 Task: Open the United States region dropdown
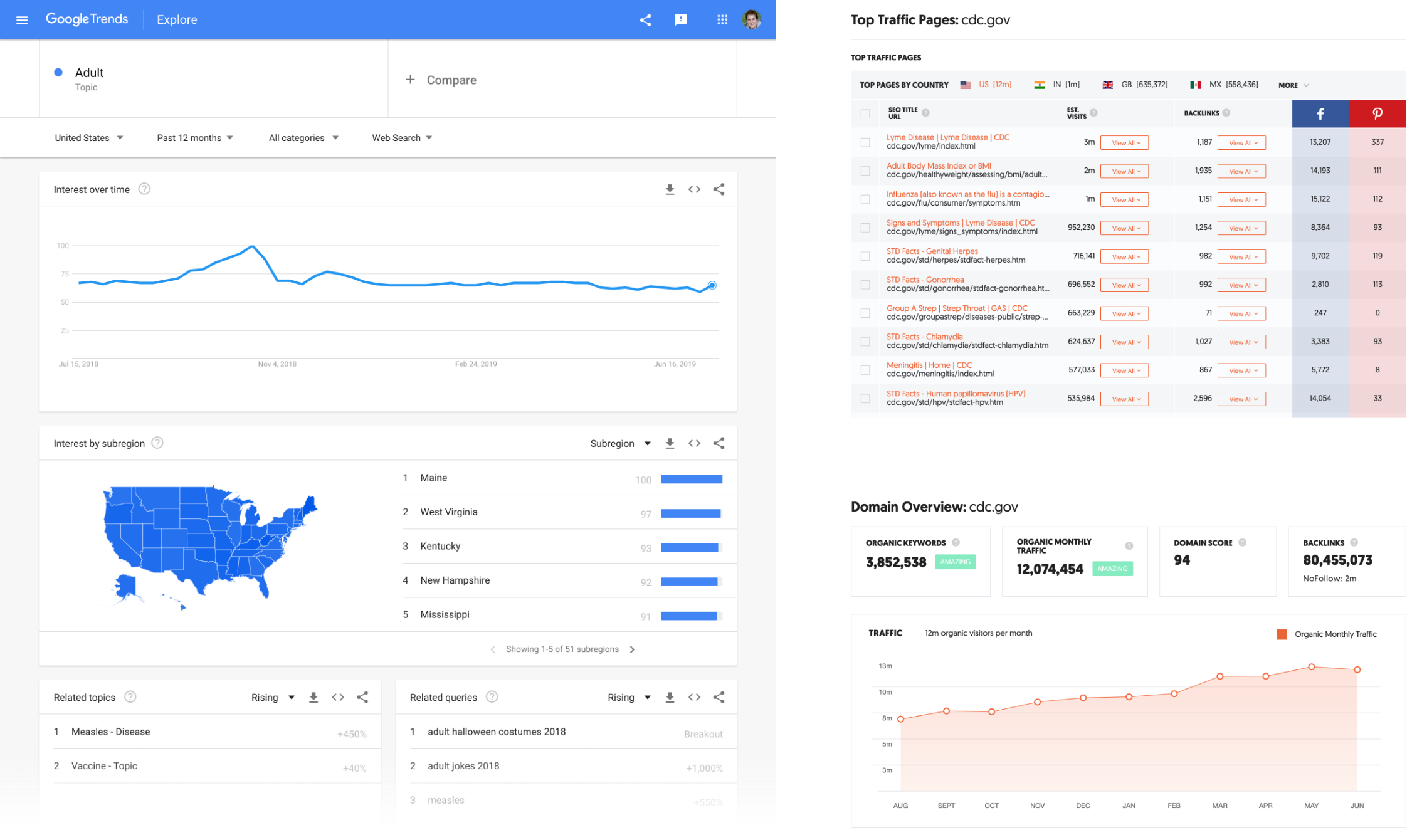pyautogui.click(x=88, y=138)
